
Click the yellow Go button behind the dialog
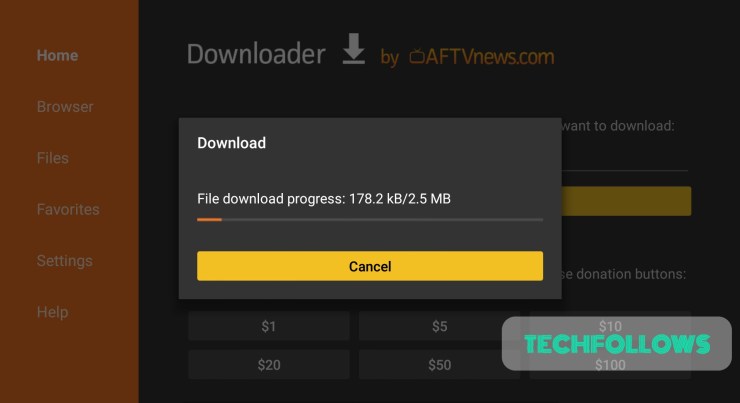626,201
